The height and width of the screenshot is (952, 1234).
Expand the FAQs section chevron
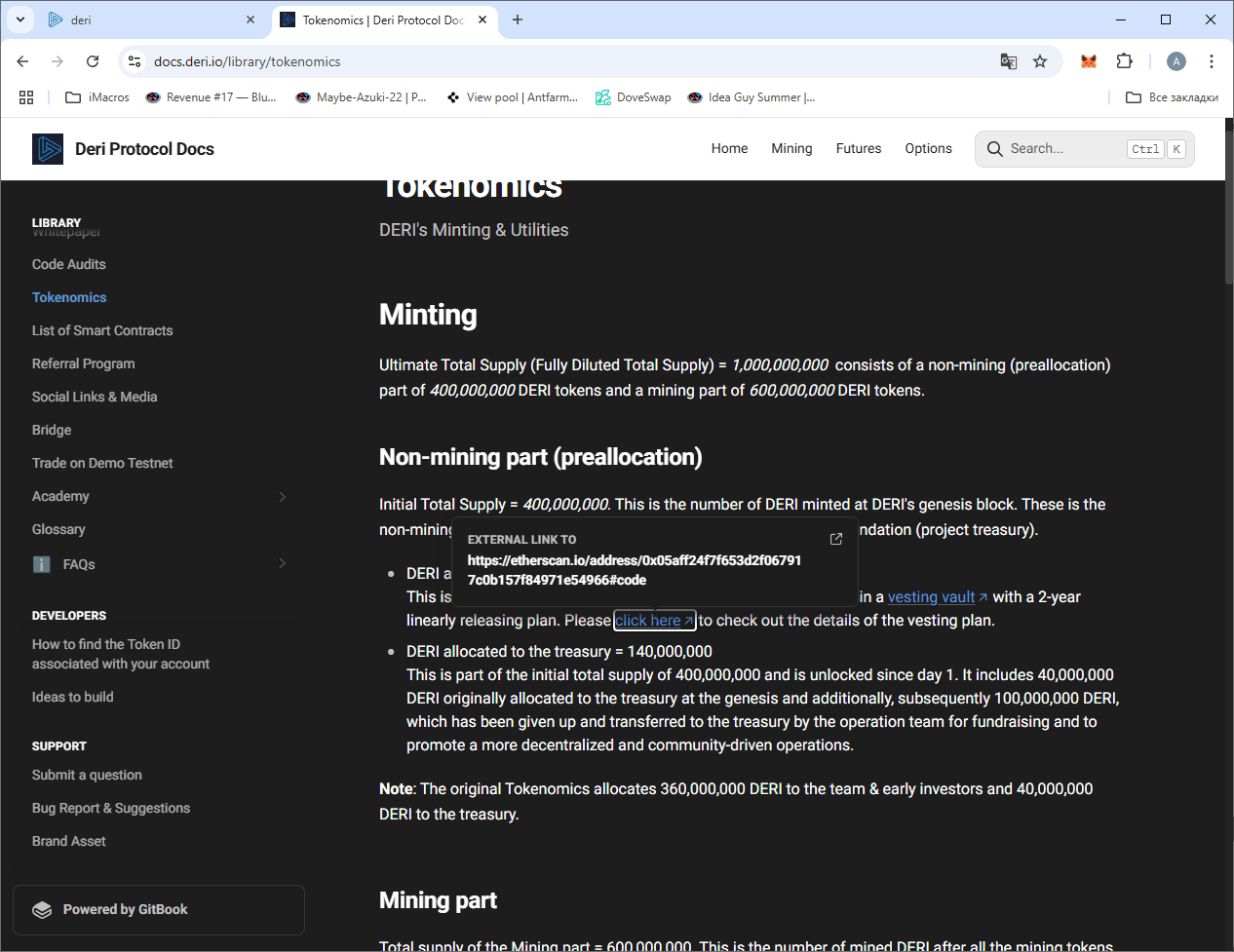pyautogui.click(x=283, y=563)
